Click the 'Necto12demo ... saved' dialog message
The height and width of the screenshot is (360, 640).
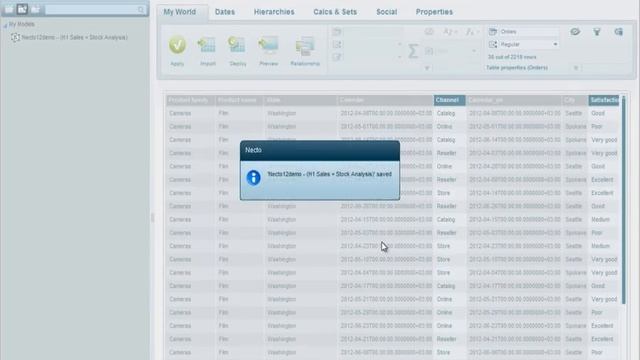(329, 174)
